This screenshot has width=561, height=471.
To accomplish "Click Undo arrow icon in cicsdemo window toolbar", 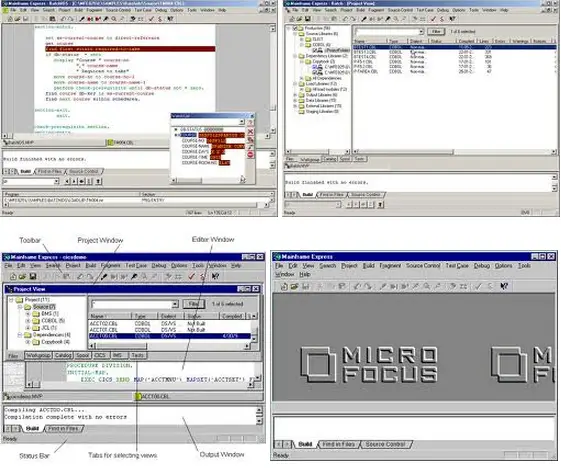I will [x=80, y=276].
